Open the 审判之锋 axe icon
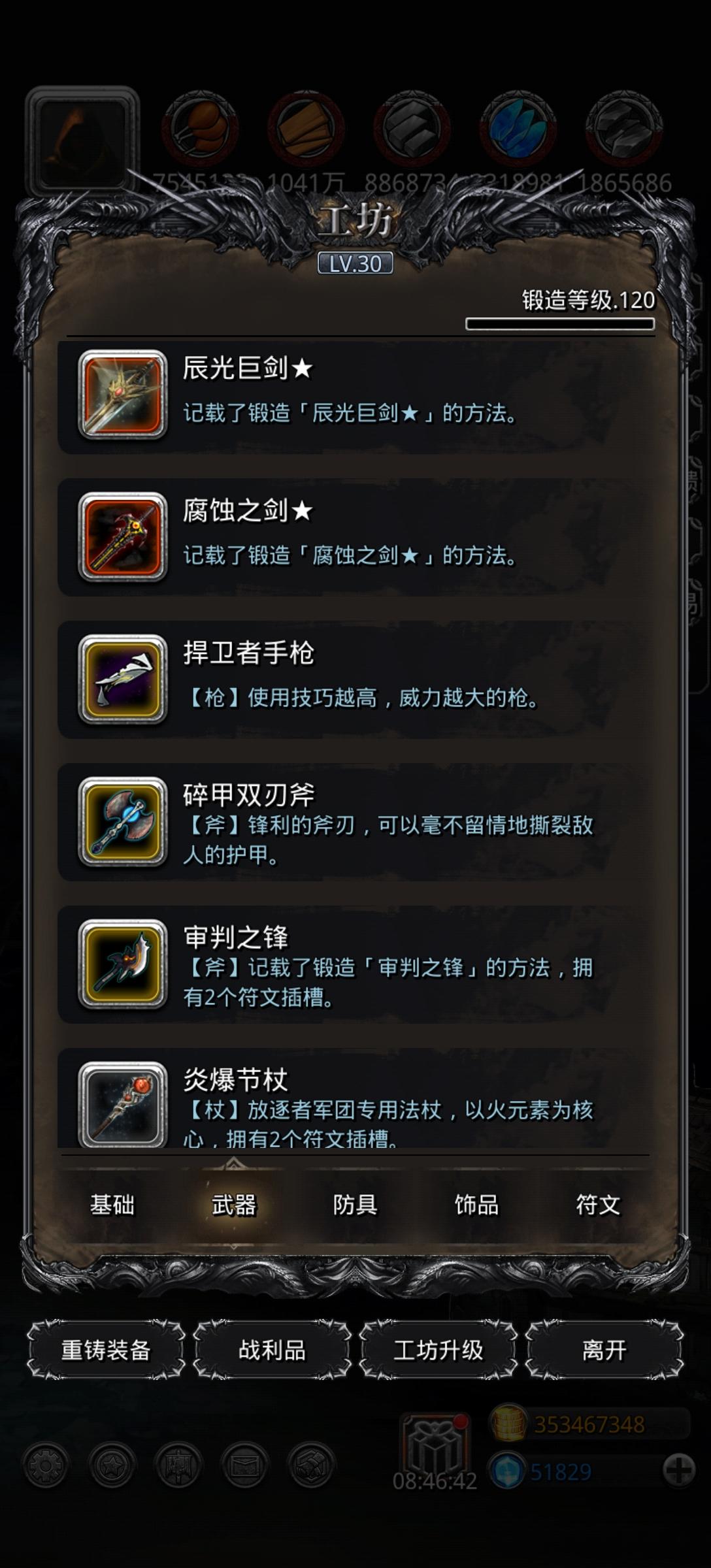711x1568 pixels. tap(123, 964)
